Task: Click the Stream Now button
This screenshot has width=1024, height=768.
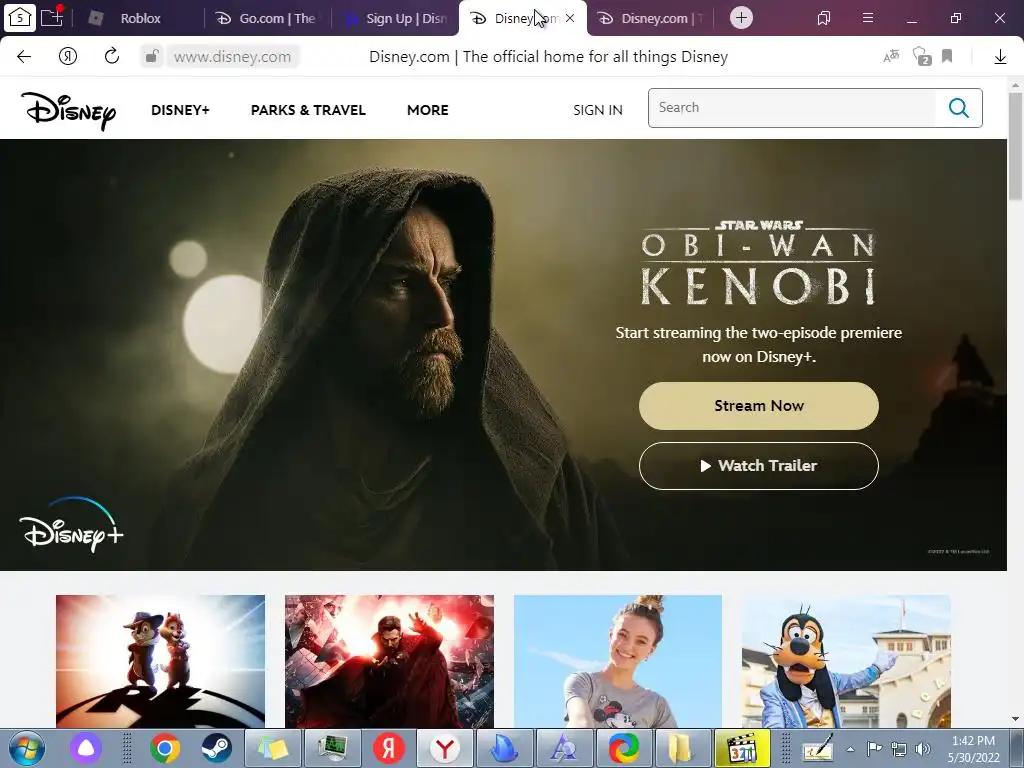Action: pyautogui.click(x=759, y=406)
